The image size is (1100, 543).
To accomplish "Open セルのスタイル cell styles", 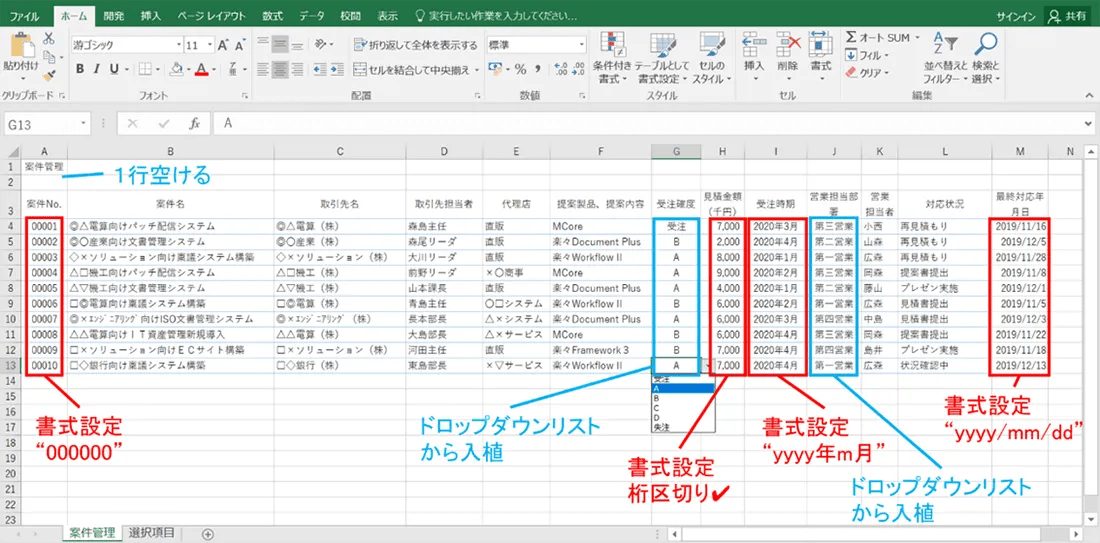I will click(x=712, y=58).
